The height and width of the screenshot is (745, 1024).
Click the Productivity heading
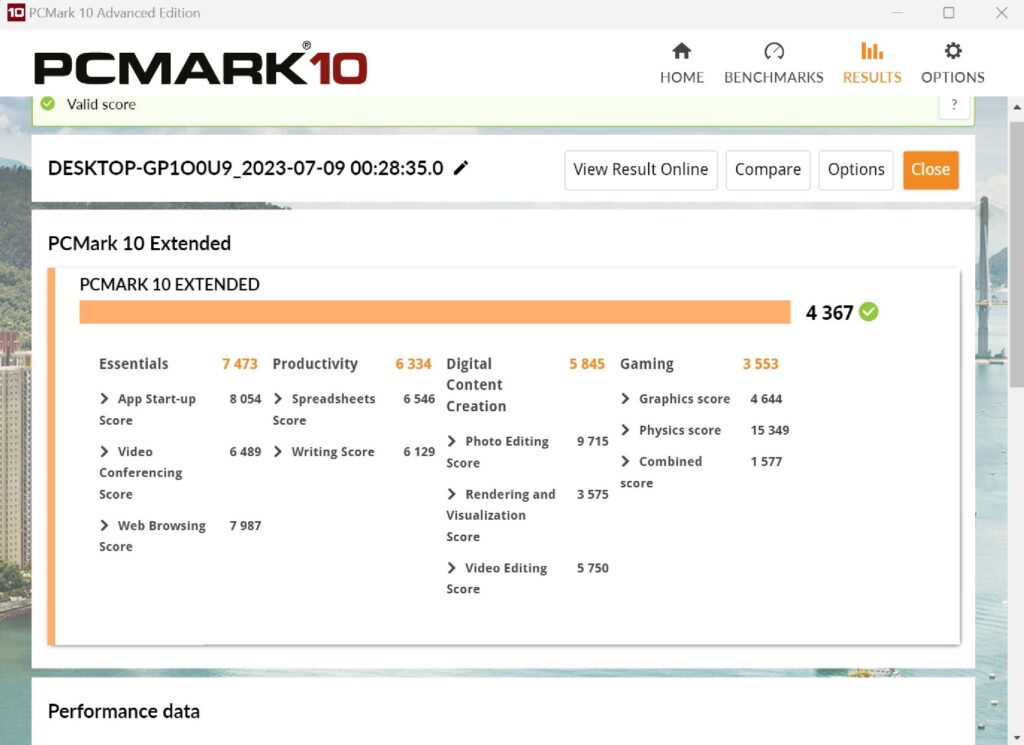point(315,364)
